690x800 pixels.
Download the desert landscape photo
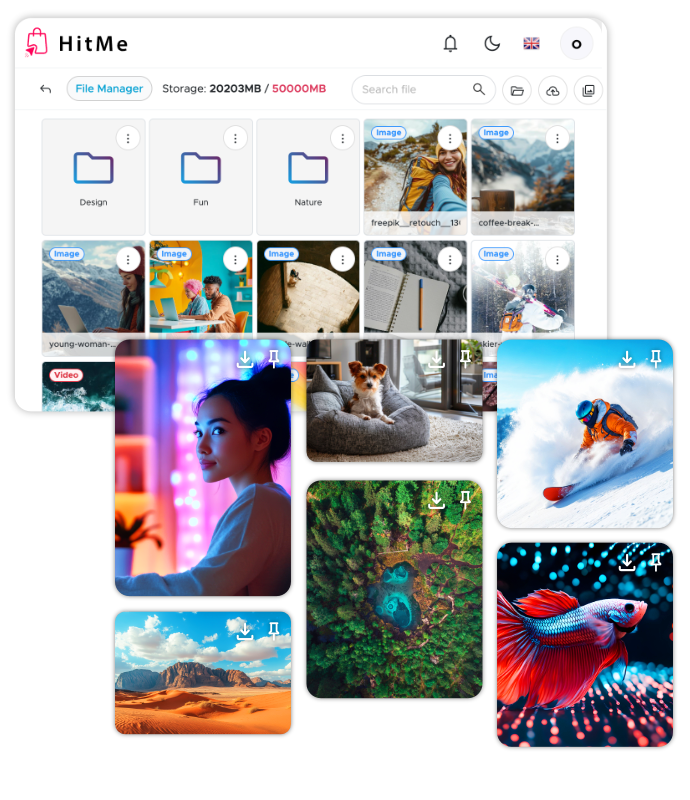coord(245,631)
